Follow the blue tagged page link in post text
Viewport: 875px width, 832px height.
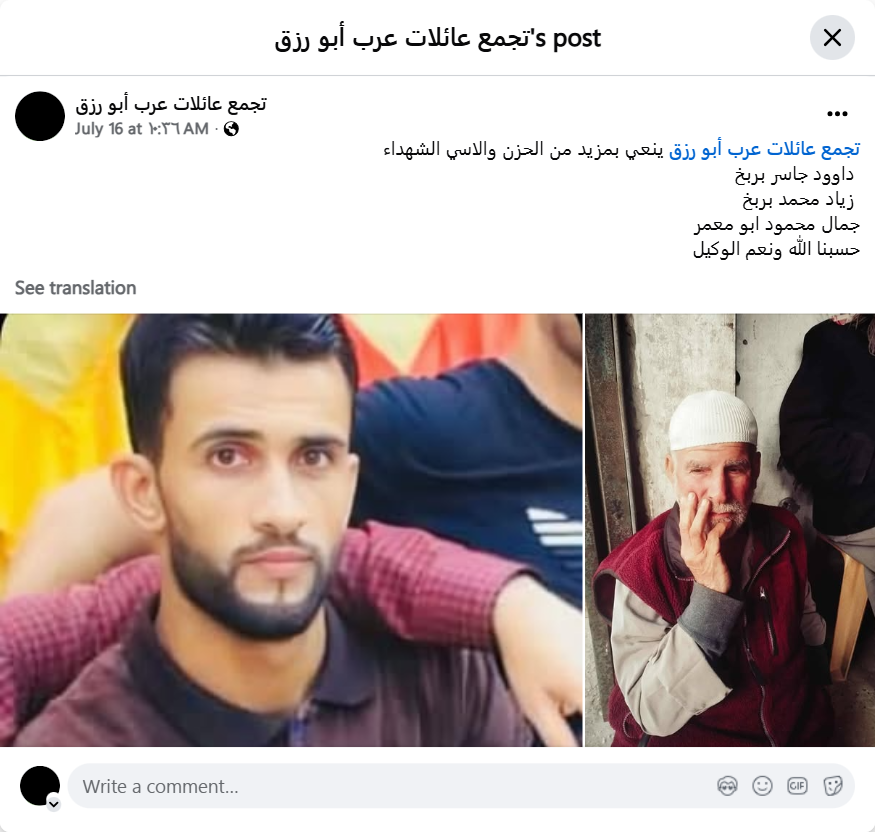point(765,150)
